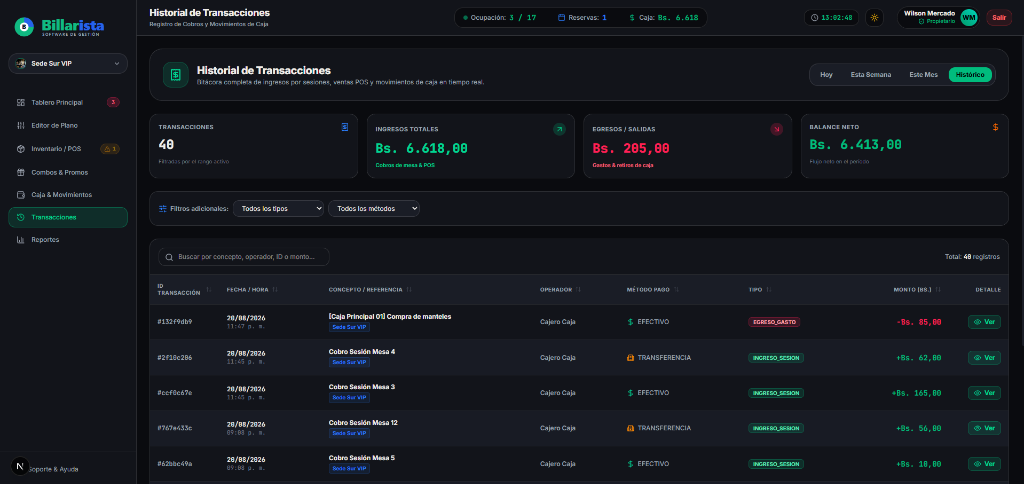The width and height of the screenshot is (1024, 484).
Task: Click the Filtros adicionales sliders icon
Action: pos(163,209)
